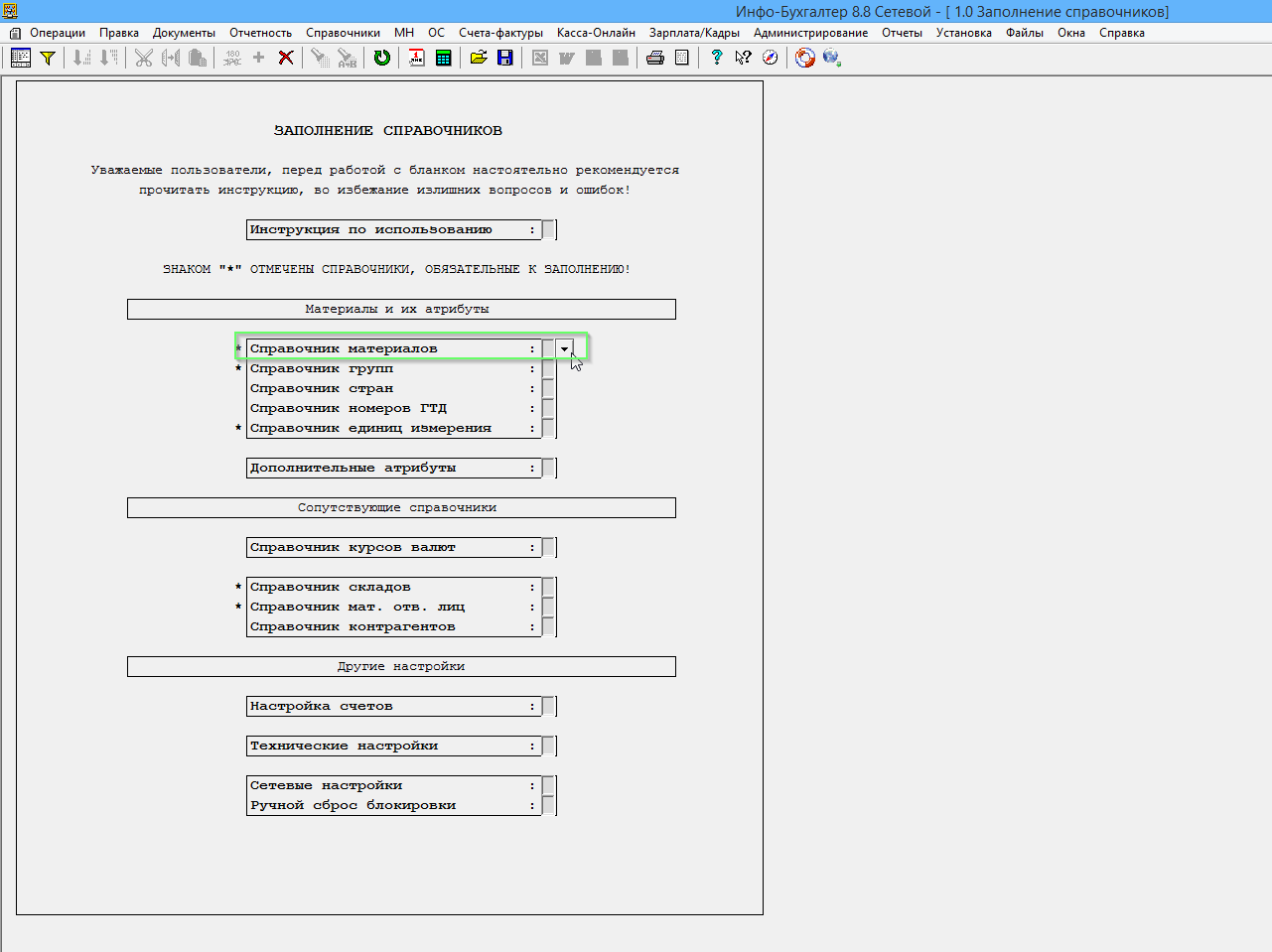Screen dimensions: 1272x952
Task: Click the blue floppy disk save icon
Action: pos(505,58)
